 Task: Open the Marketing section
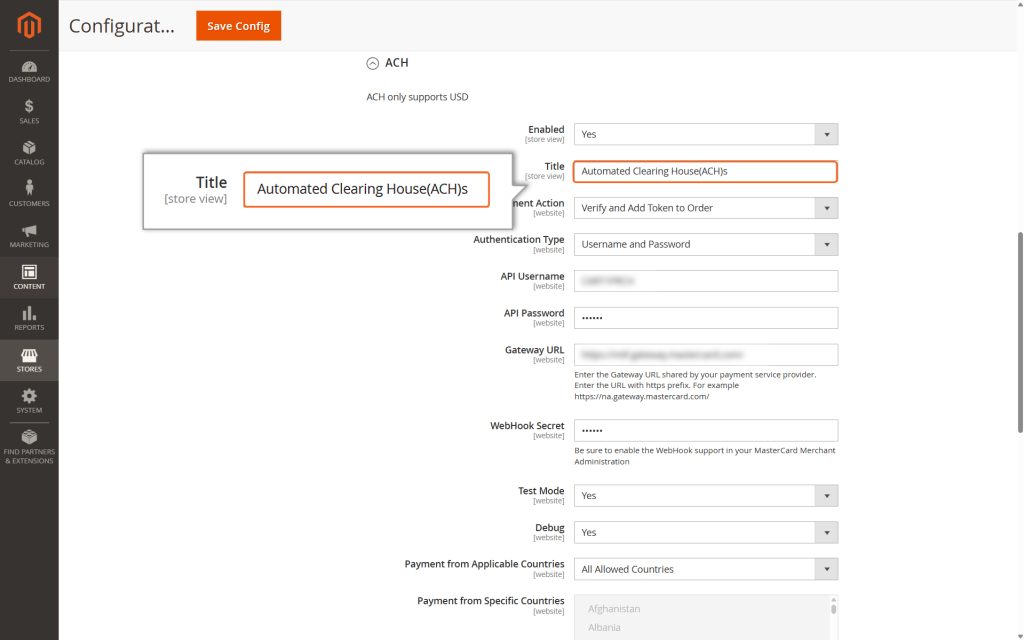pyautogui.click(x=28, y=235)
